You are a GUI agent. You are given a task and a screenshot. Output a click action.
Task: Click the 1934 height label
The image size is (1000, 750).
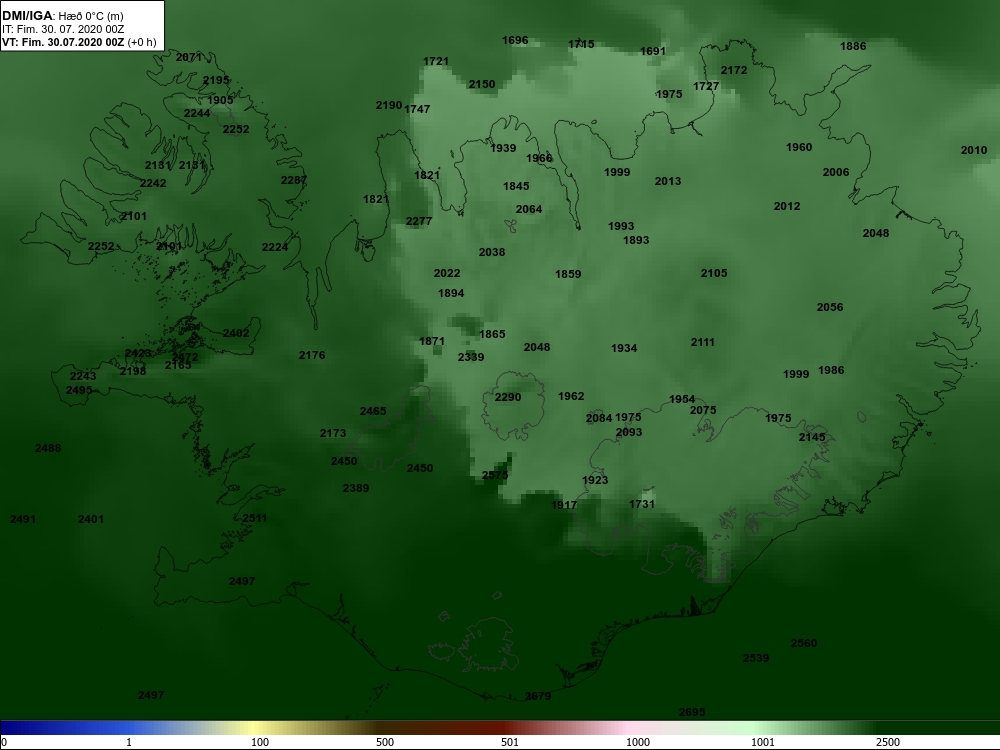click(624, 348)
